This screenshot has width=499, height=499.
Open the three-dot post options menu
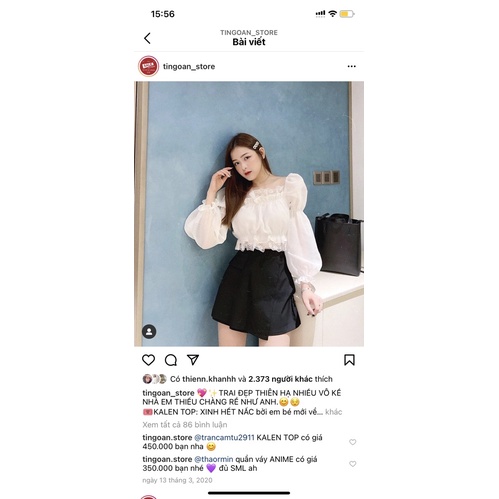(x=351, y=66)
